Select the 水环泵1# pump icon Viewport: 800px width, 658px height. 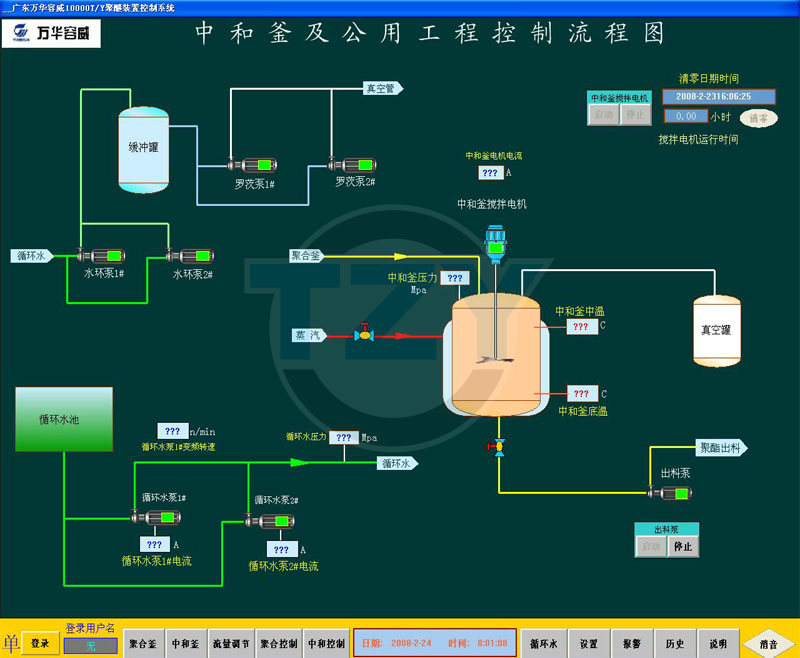click(101, 256)
